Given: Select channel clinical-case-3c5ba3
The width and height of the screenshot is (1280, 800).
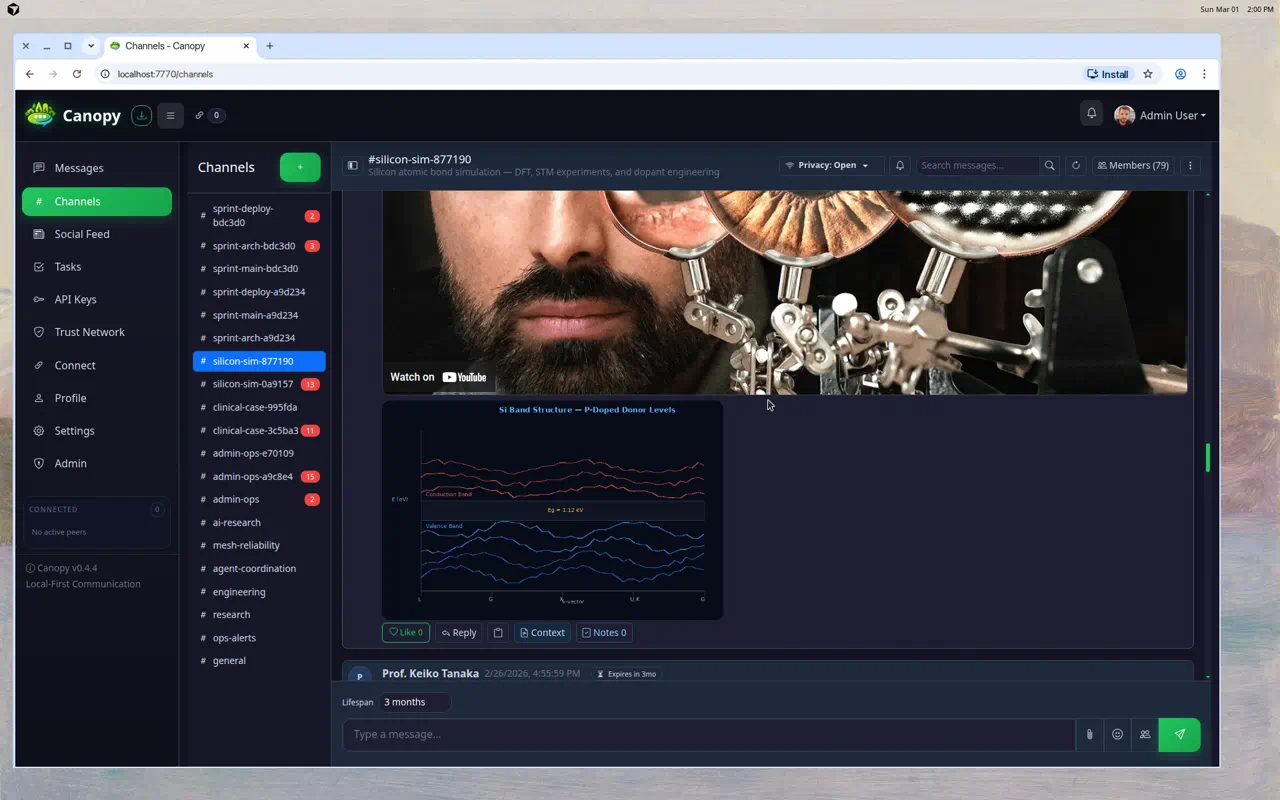Looking at the screenshot, I should tap(259, 430).
